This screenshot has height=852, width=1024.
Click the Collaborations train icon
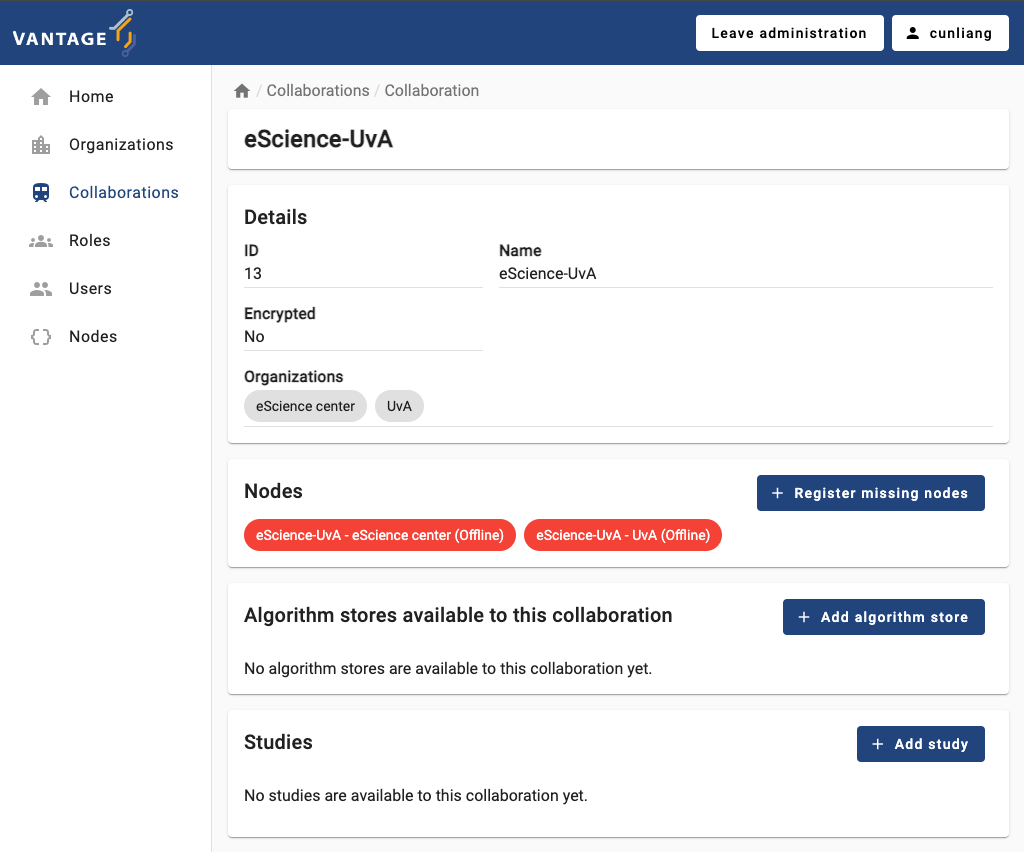click(41, 193)
